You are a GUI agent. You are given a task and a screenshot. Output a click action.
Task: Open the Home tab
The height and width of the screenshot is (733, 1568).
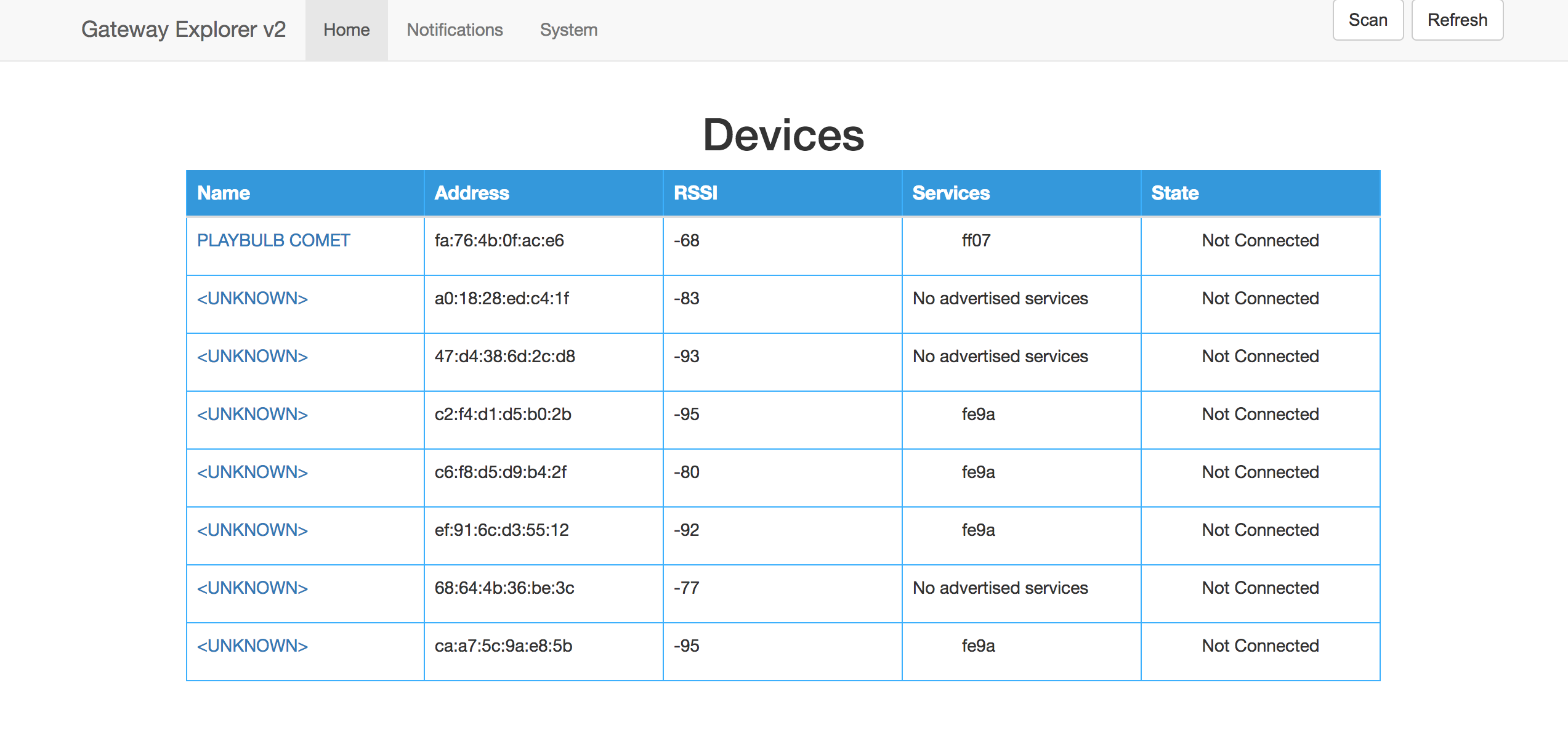click(x=347, y=30)
